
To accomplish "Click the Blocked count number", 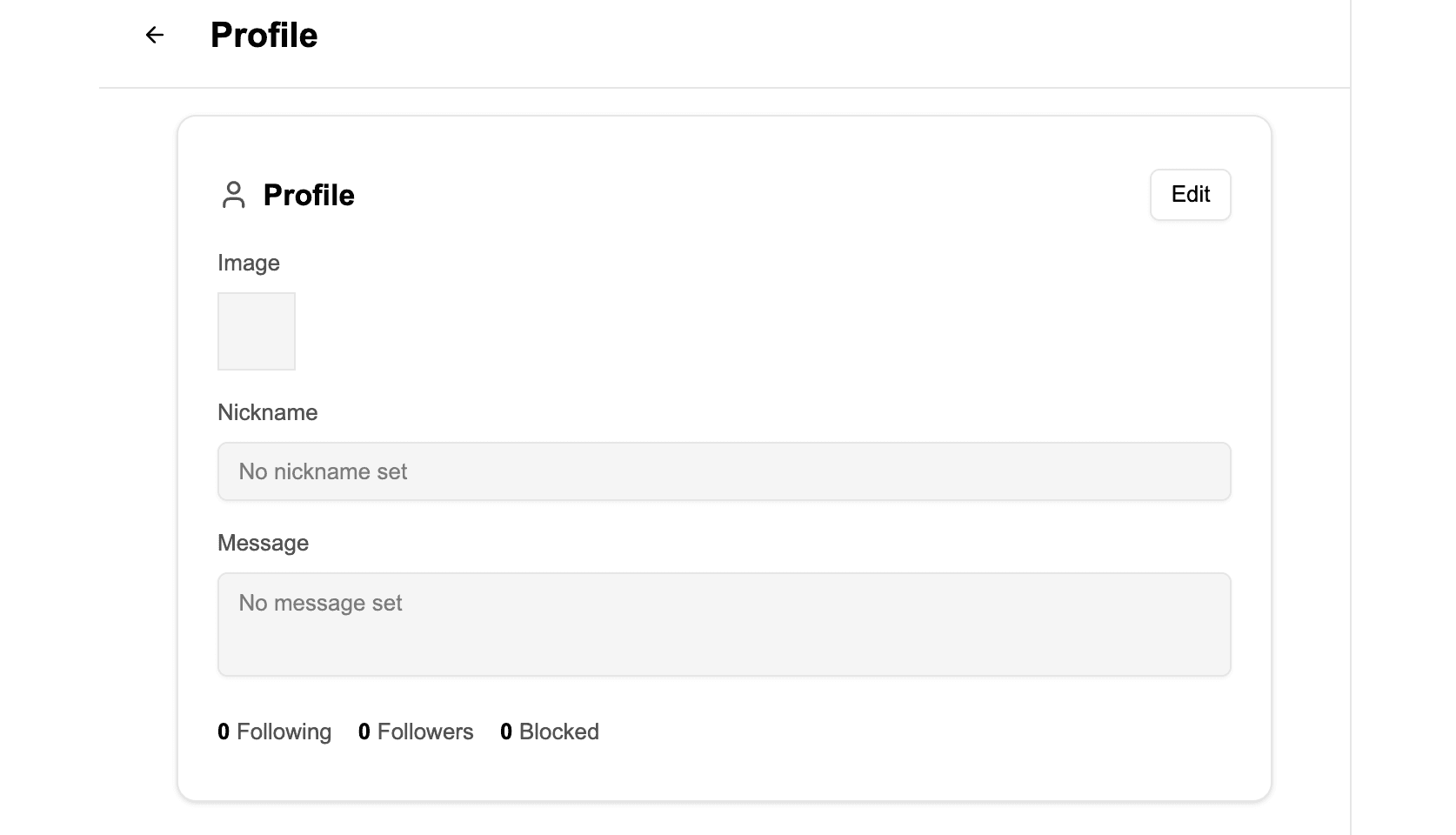I will coord(506,731).
